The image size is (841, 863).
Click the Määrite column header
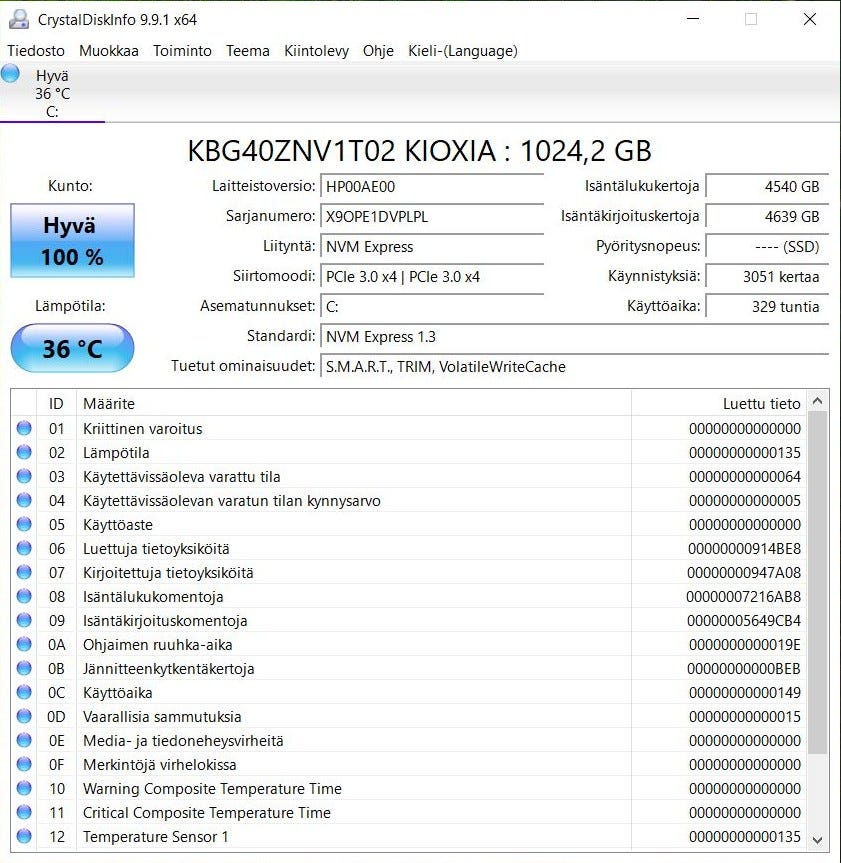pos(353,403)
